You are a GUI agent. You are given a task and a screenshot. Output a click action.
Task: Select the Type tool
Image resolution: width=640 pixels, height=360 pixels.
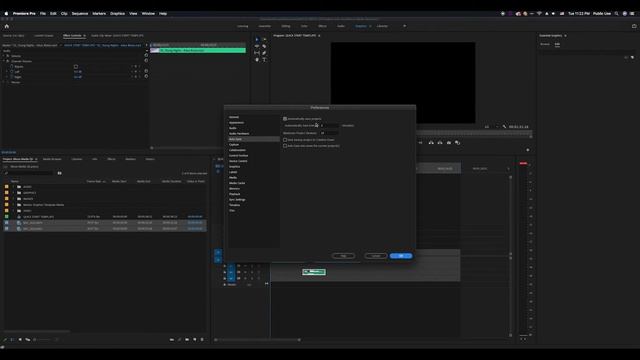[264, 60]
